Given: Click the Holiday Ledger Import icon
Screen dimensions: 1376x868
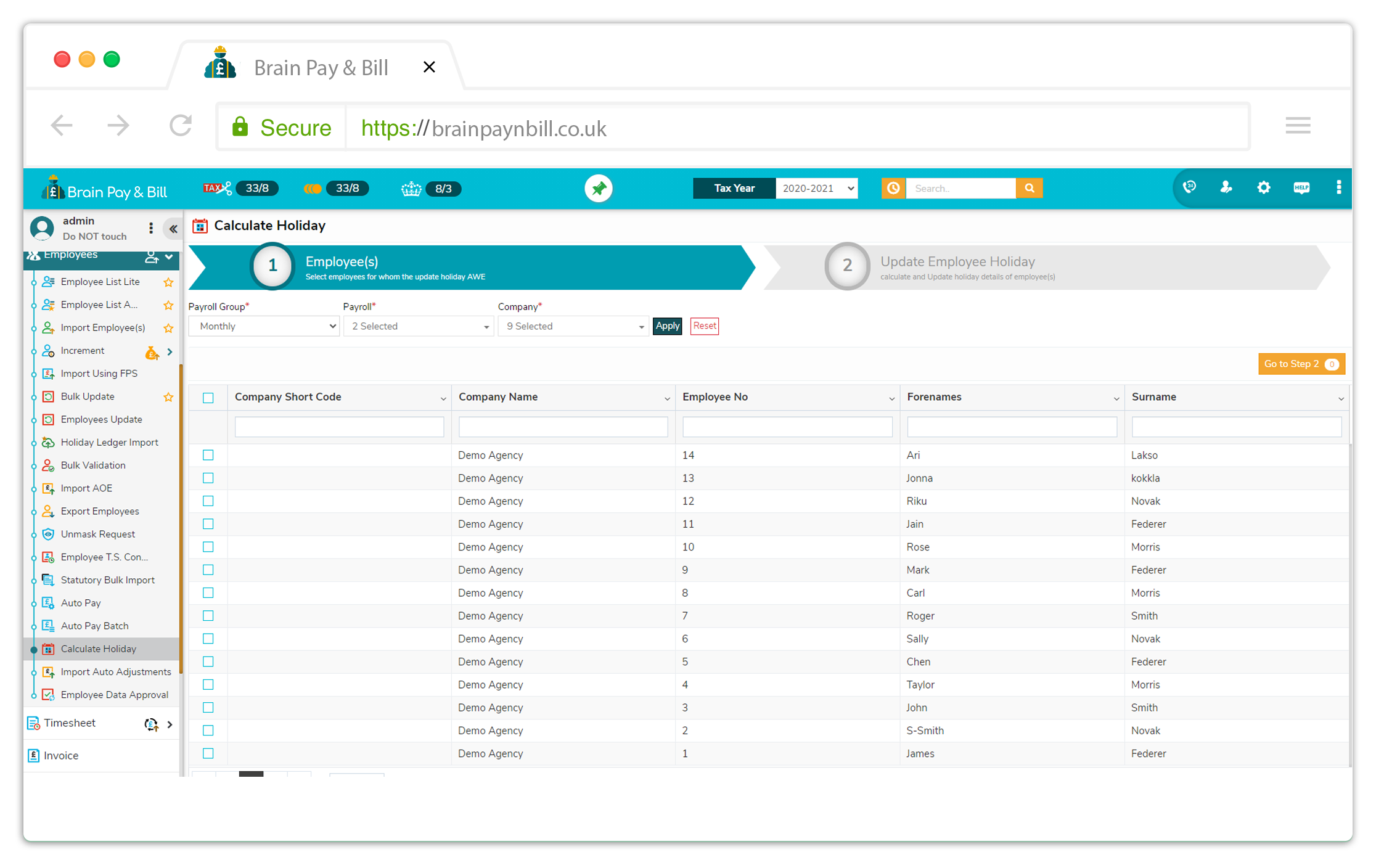Looking at the screenshot, I should pyautogui.click(x=48, y=443).
